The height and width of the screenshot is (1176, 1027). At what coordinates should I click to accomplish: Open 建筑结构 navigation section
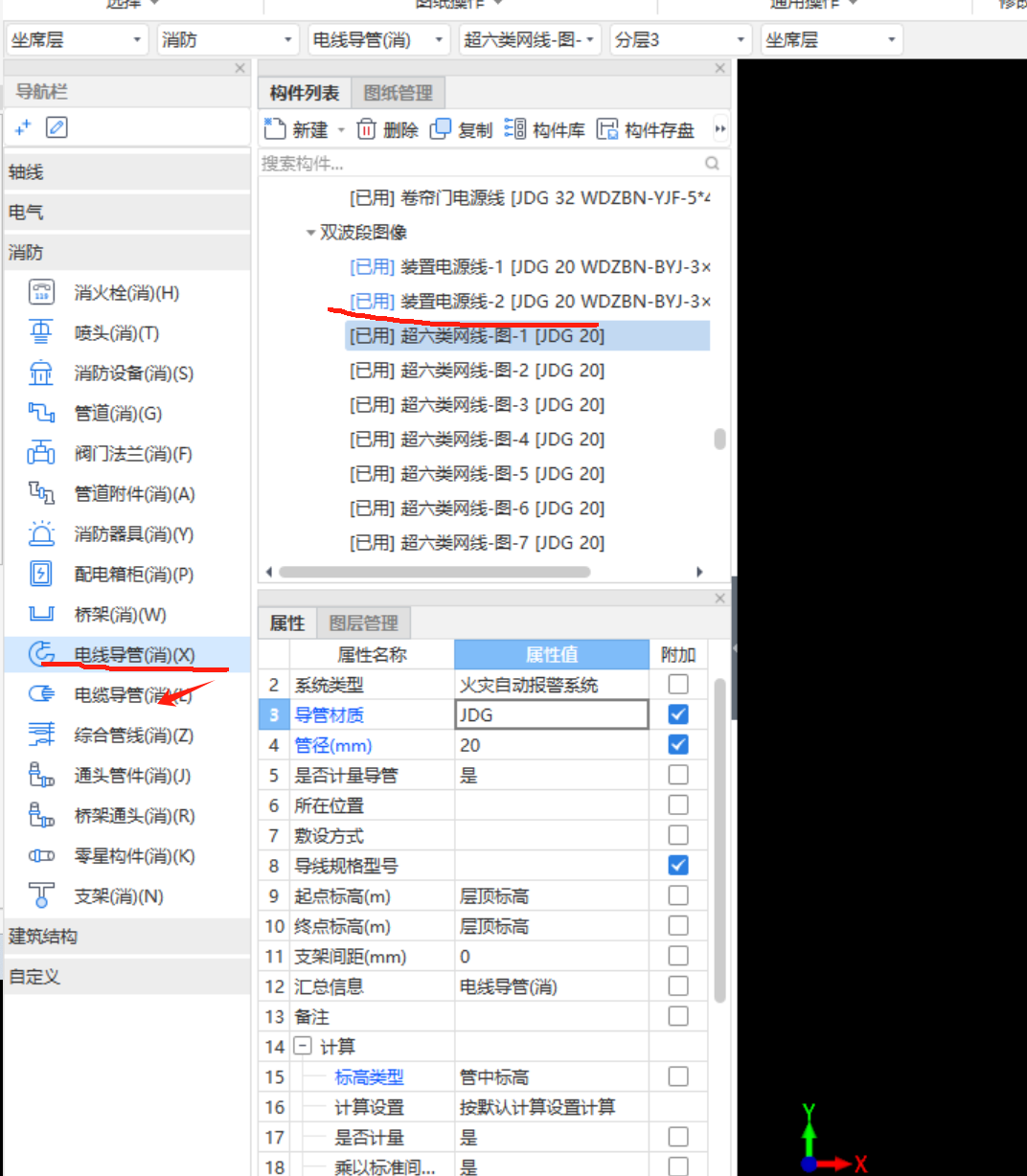click(x=126, y=937)
